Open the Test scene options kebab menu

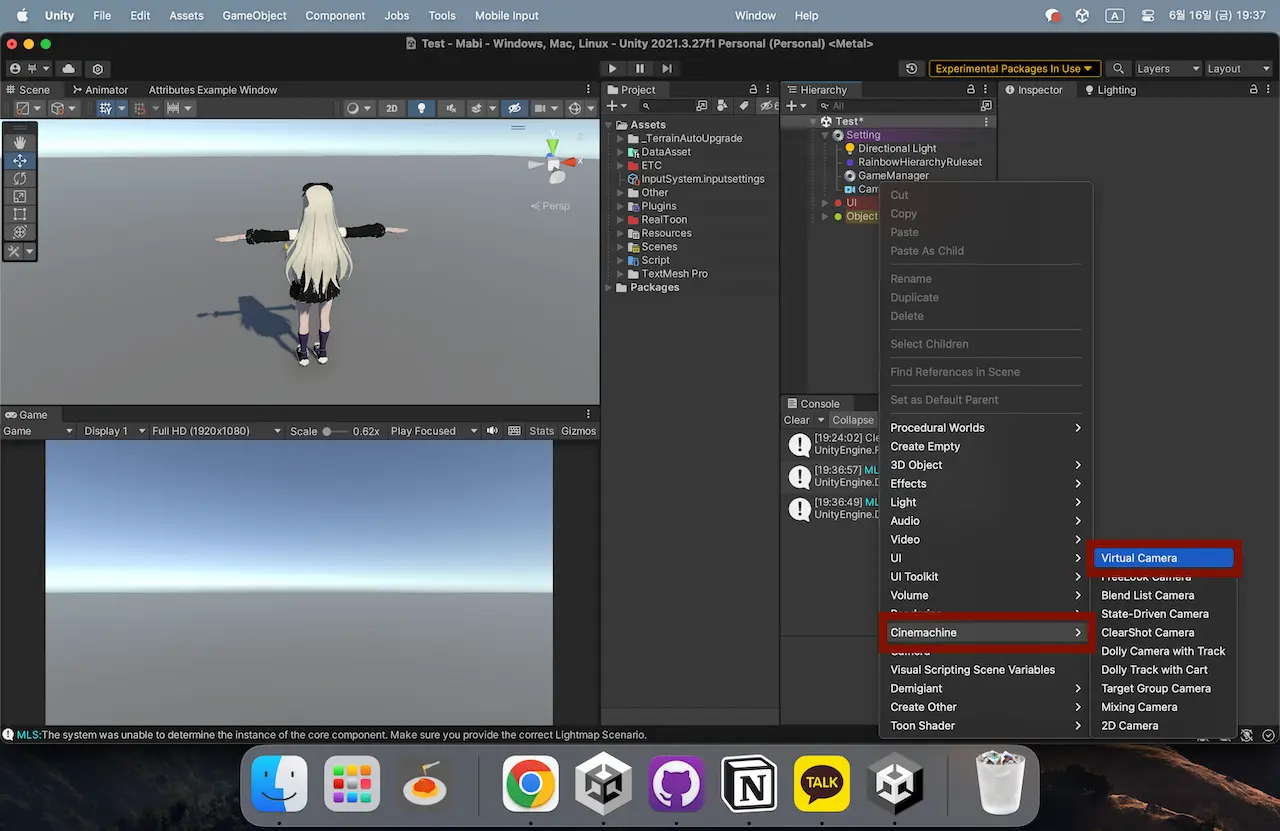[x=987, y=122]
